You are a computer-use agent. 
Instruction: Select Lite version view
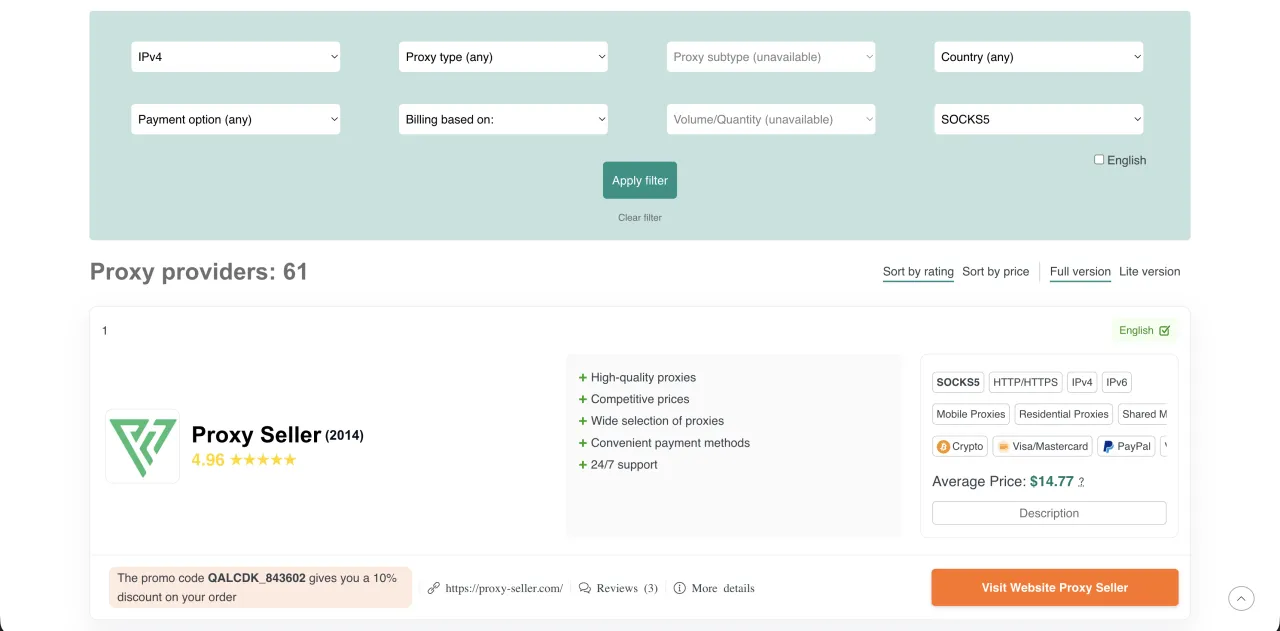pyautogui.click(x=1149, y=272)
